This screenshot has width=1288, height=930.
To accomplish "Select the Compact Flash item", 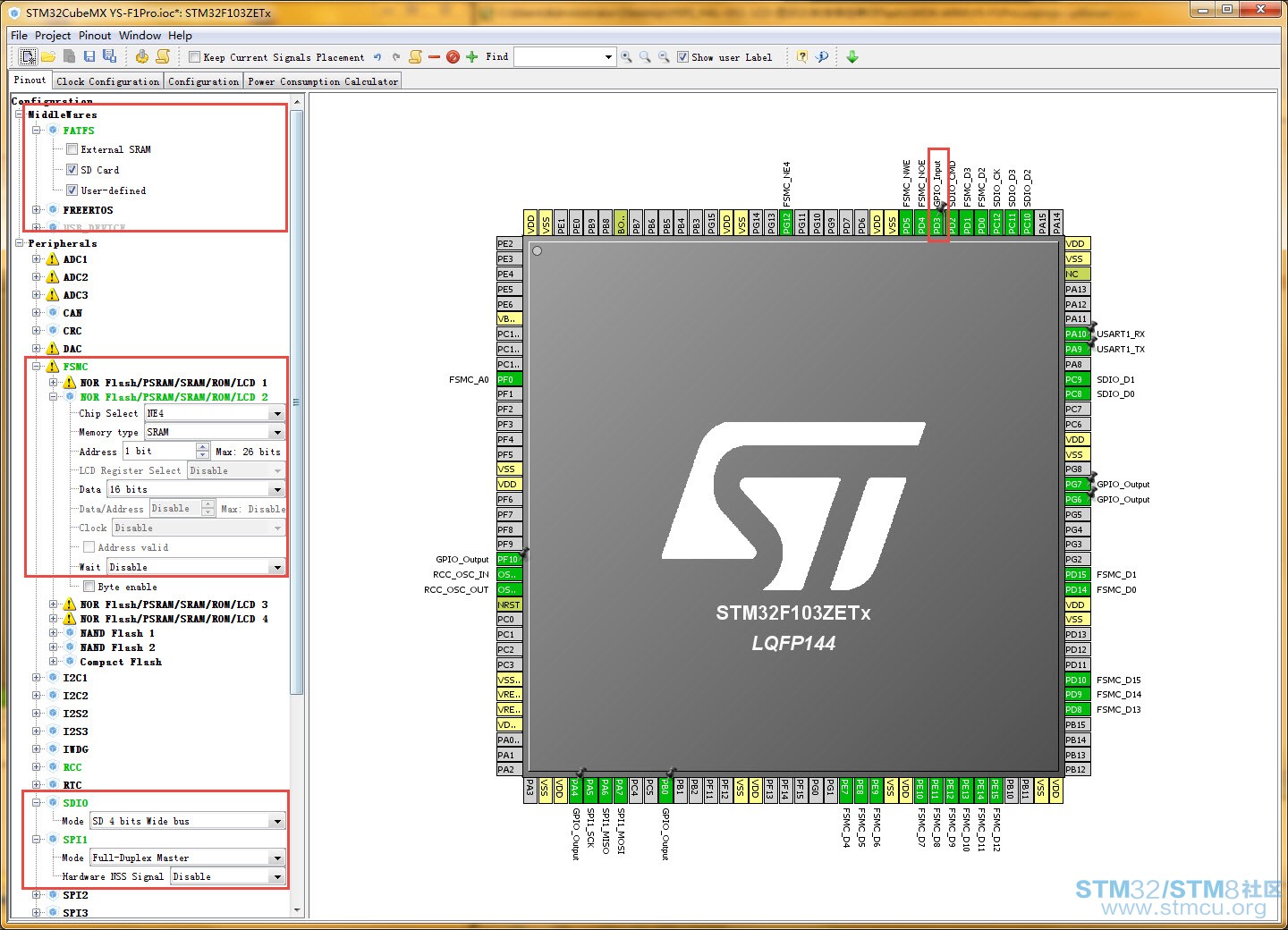I will point(121,662).
